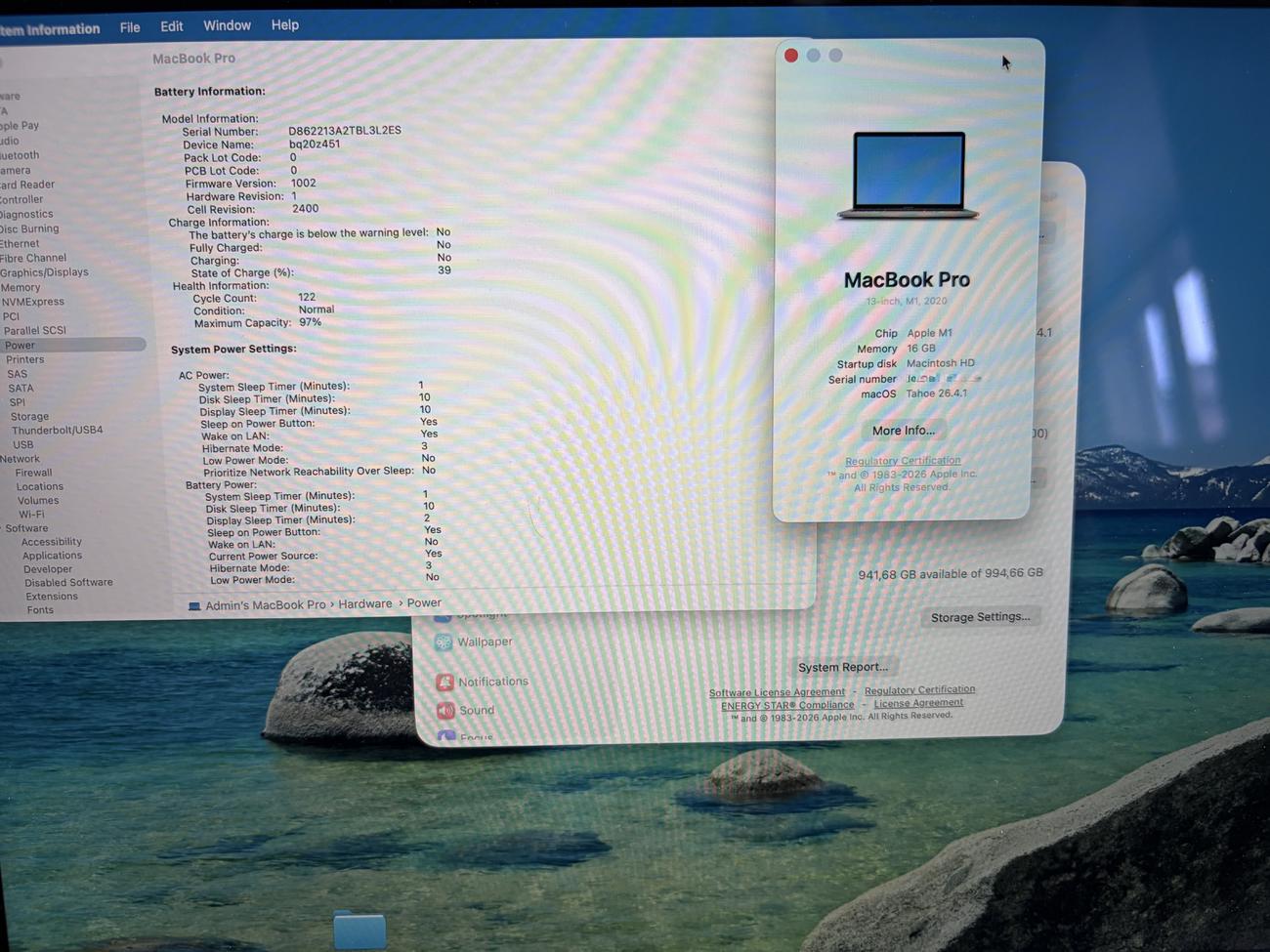This screenshot has height=952, width=1270.
Task: Open the License Agreement link beside ENERGY STAR
Action: click(918, 702)
